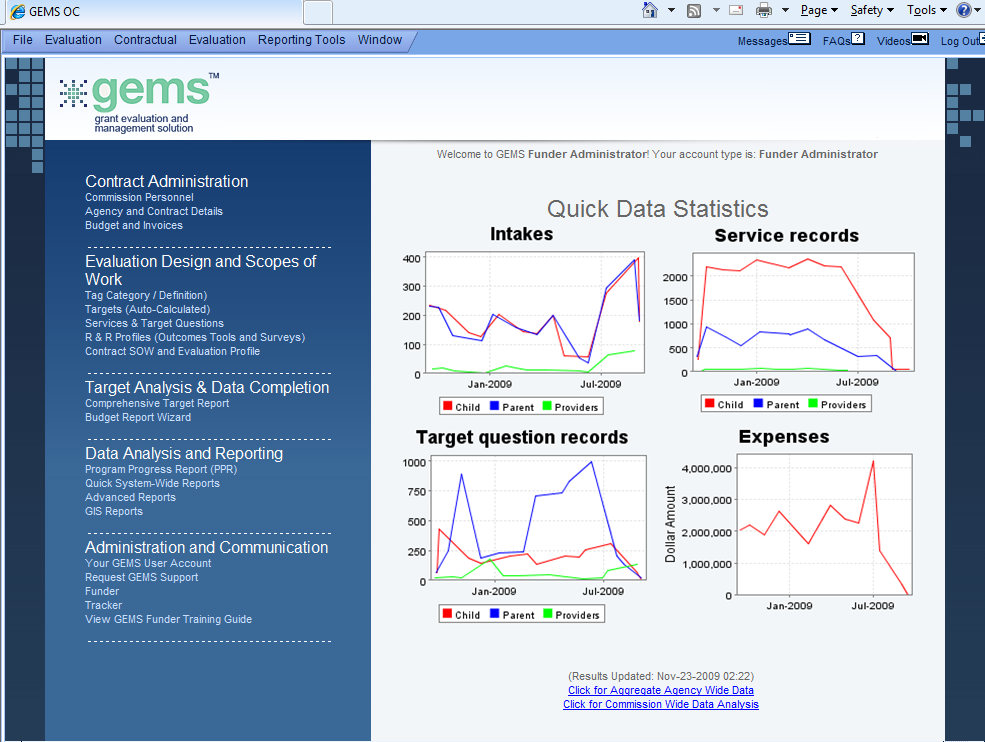Screen dimensions: 985x742
Task: Open the Contractual menu
Action: coord(145,40)
